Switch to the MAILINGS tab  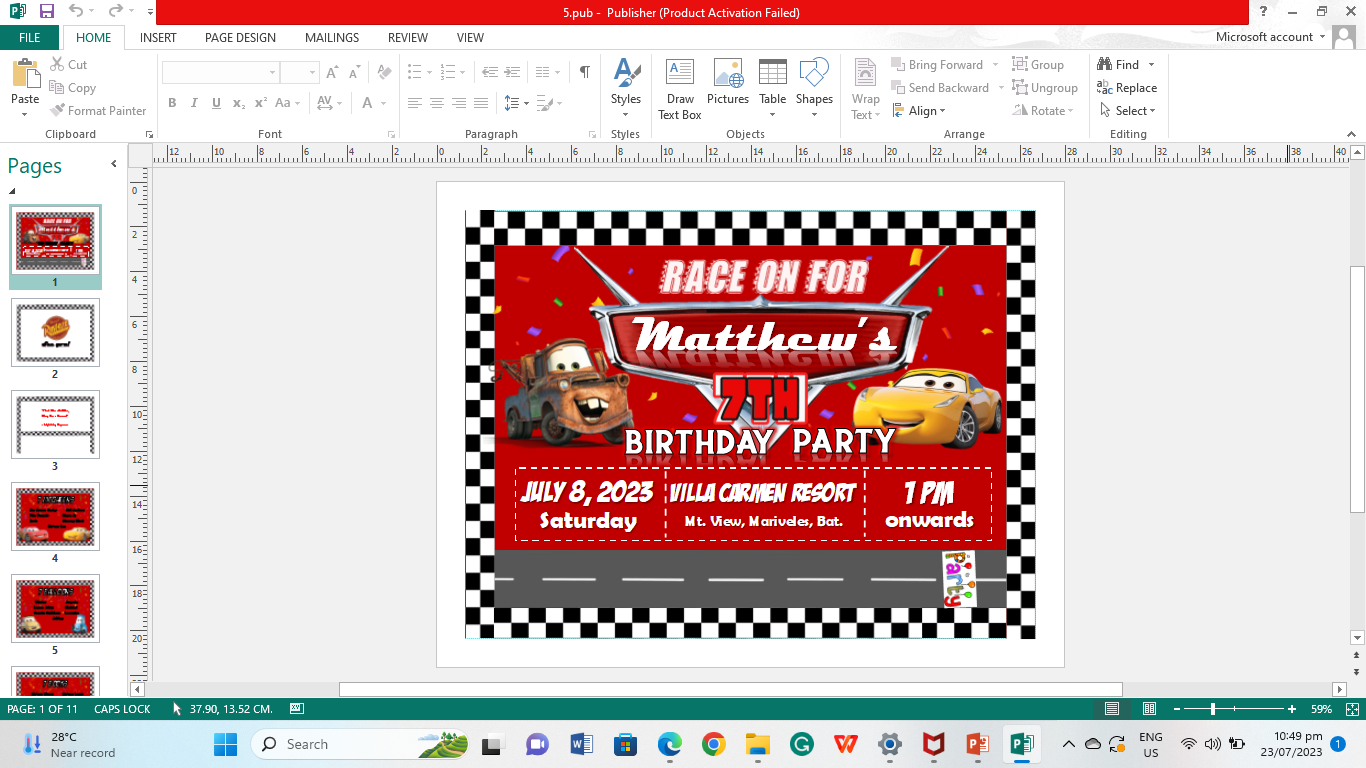point(332,38)
